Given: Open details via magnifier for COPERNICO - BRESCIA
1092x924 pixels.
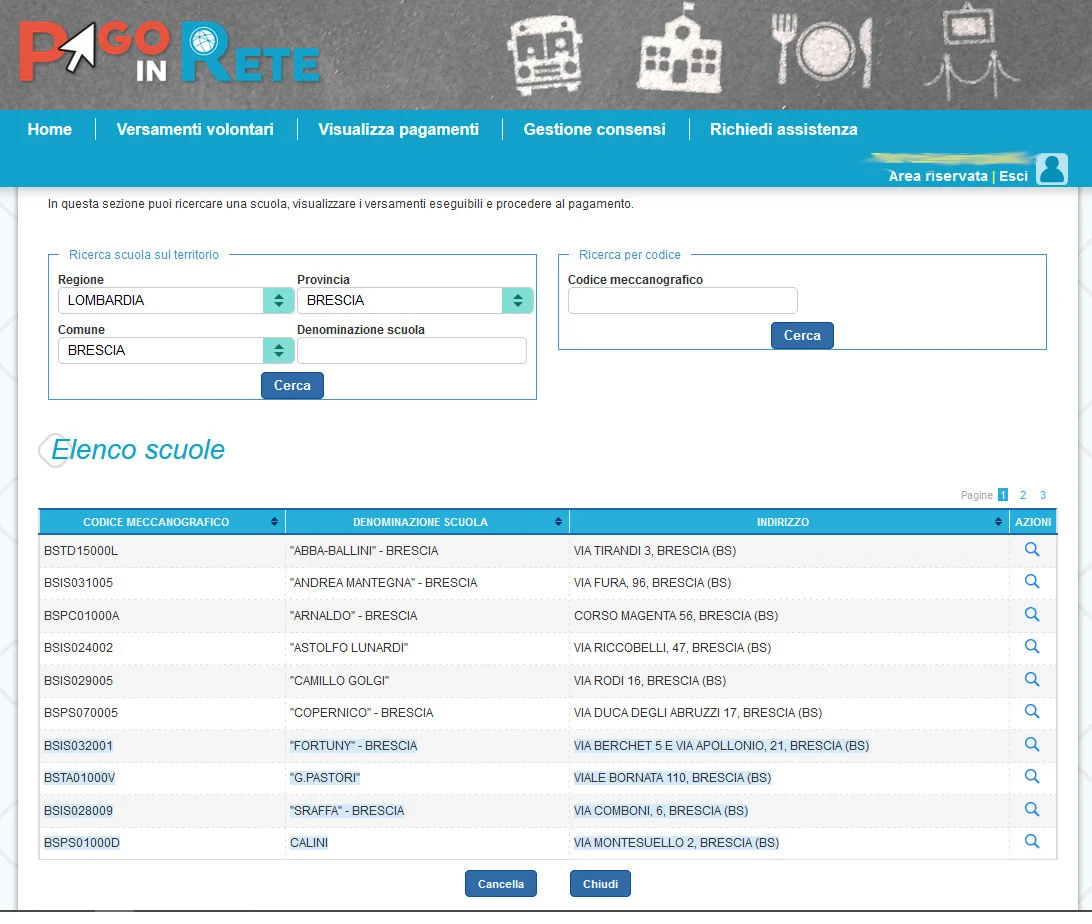Looking at the screenshot, I should point(1032,712).
